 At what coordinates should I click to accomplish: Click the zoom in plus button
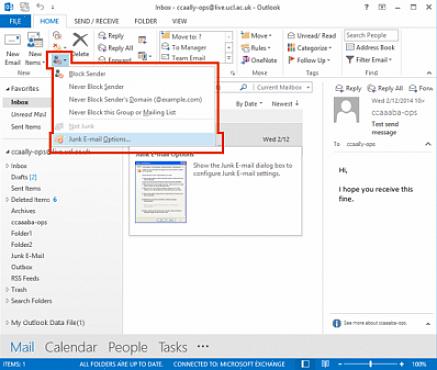pyautogui.click(x=402, y=364)
